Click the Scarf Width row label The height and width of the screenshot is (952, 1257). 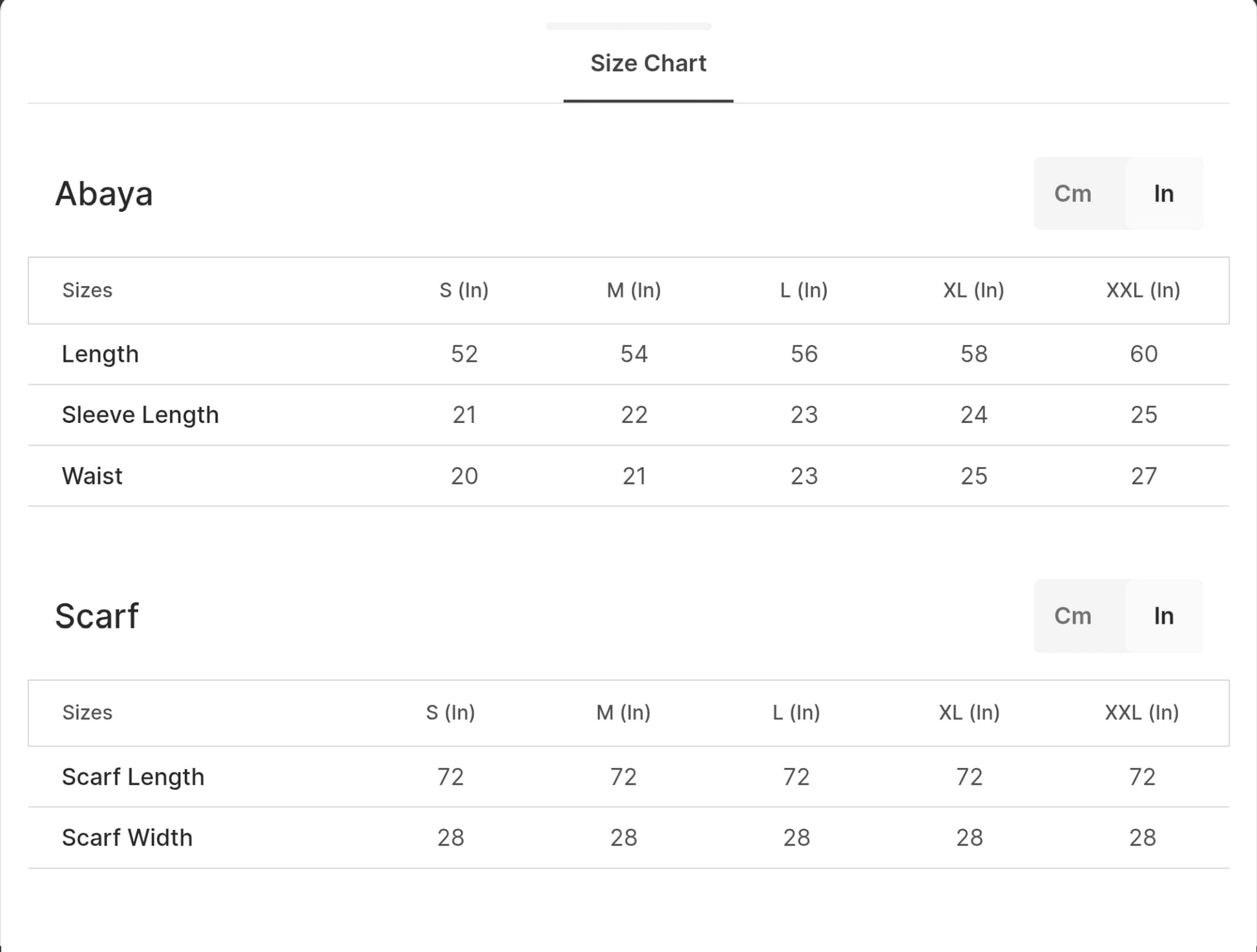pyautogui.click(x=127, y=838)
